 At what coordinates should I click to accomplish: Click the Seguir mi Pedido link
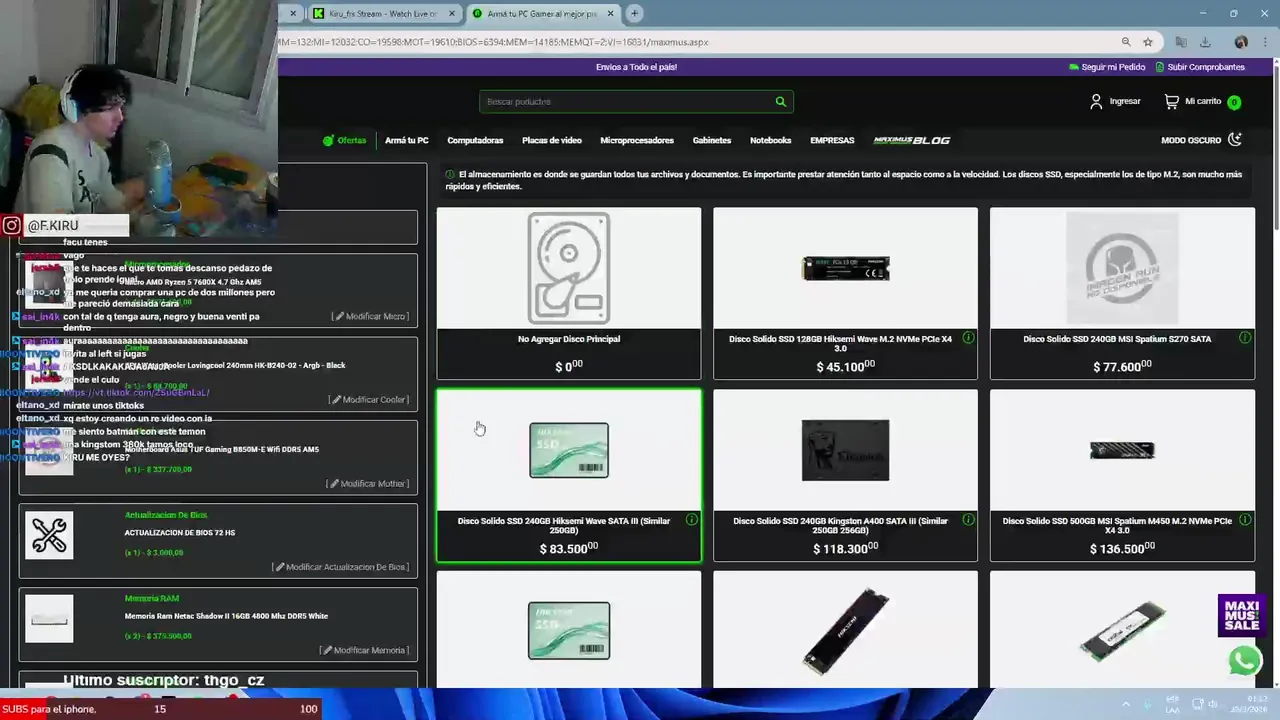tap(1107, 67)
